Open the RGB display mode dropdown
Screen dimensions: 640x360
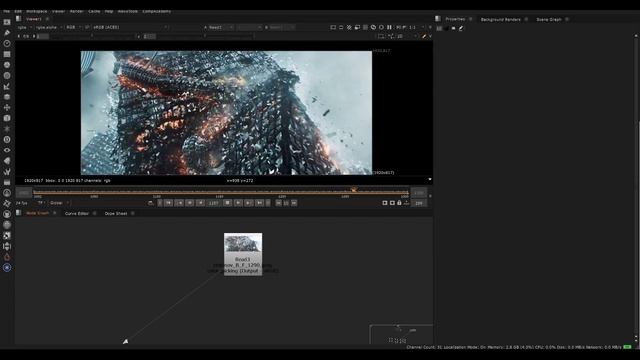pyautogui.click(x=73, y=27)
